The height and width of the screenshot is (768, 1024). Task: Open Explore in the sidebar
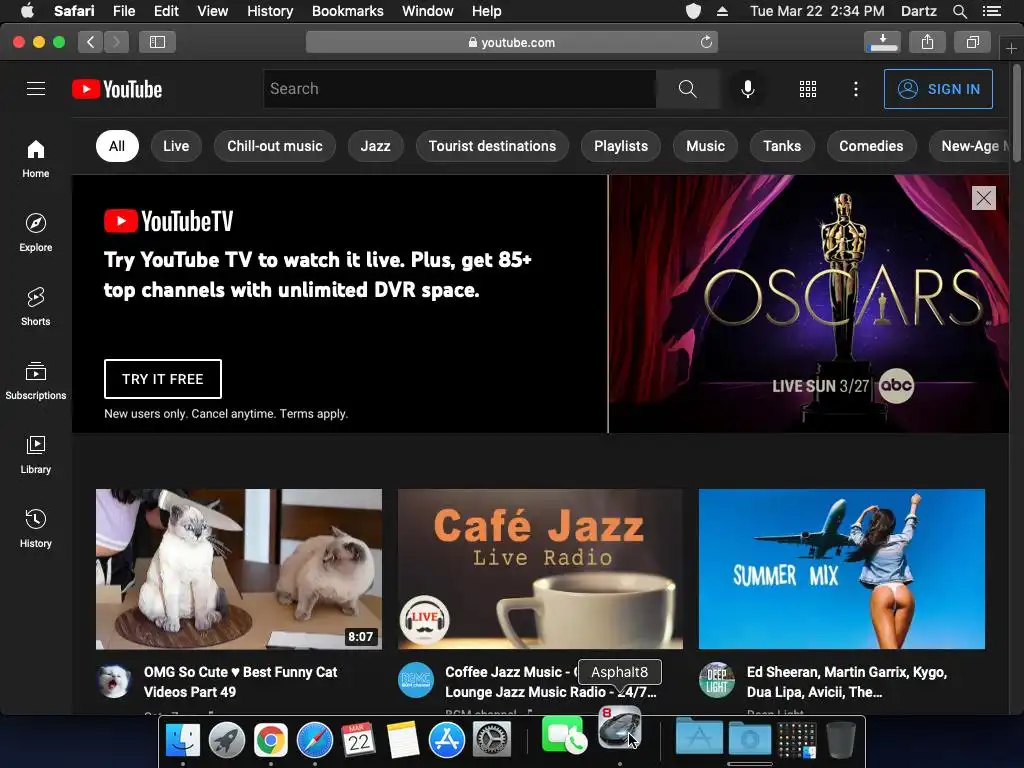tap(36, 232)
